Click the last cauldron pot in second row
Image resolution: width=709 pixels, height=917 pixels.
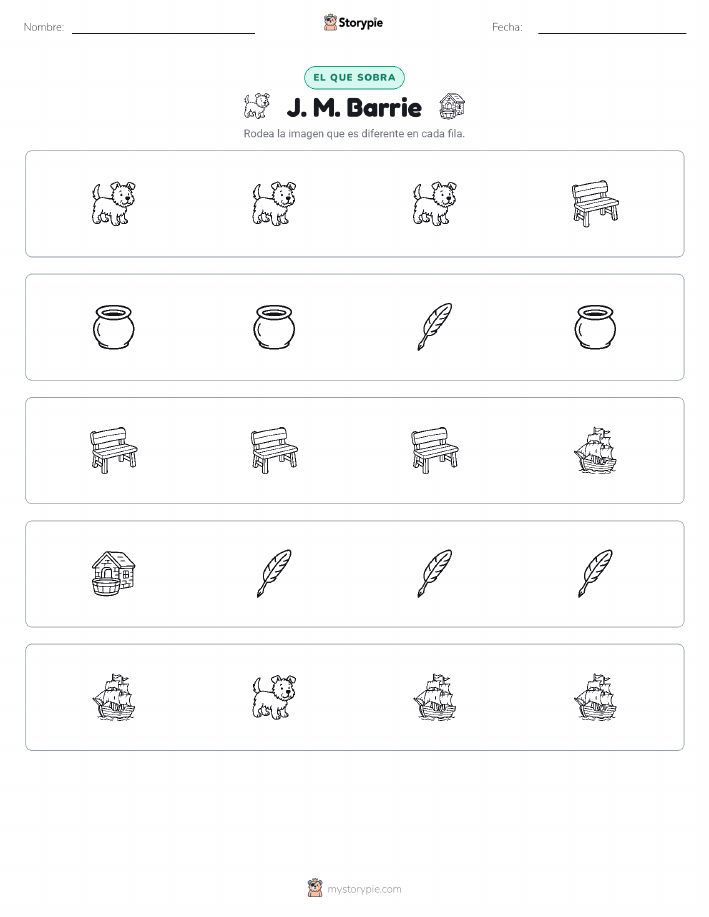(x=596, y=327)
